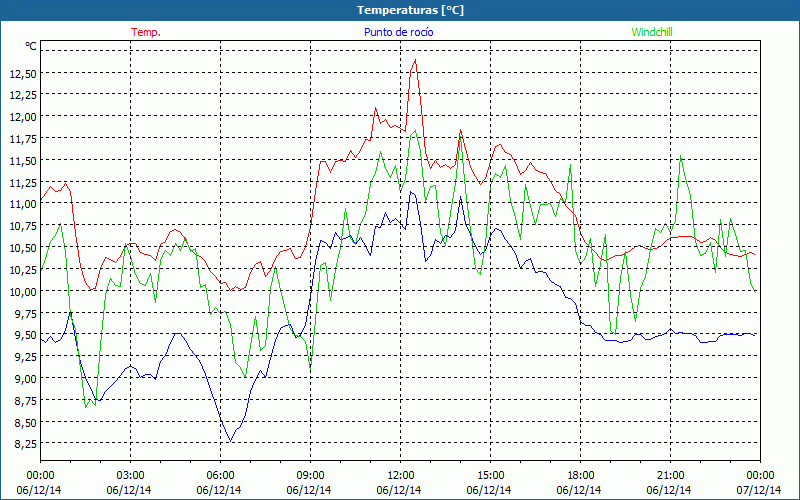Select the green "Windchill" legend label
The height and width of the screenshot is (500, 800).
click(x=652, y=32)
